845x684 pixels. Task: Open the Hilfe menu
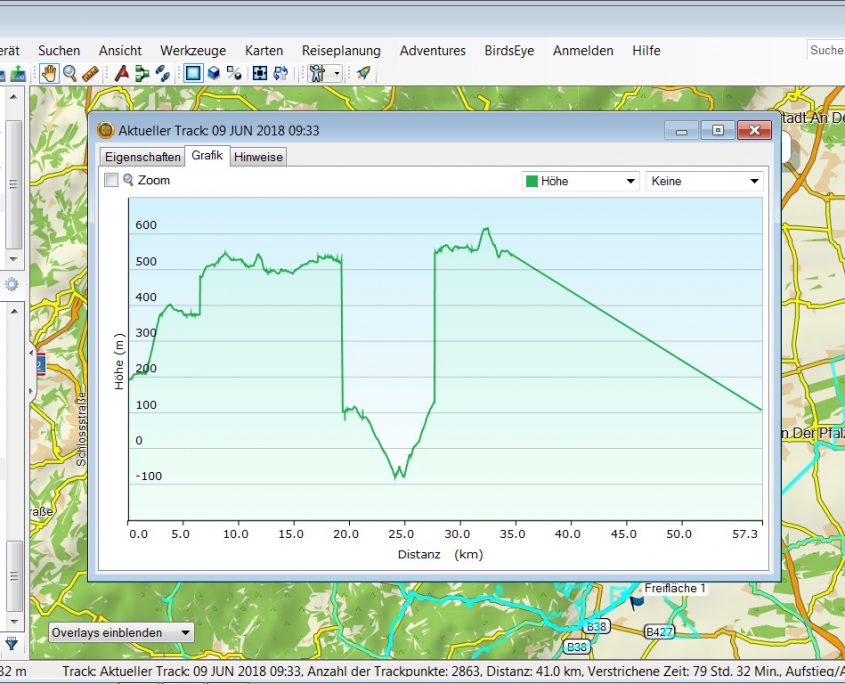[646, 51]
